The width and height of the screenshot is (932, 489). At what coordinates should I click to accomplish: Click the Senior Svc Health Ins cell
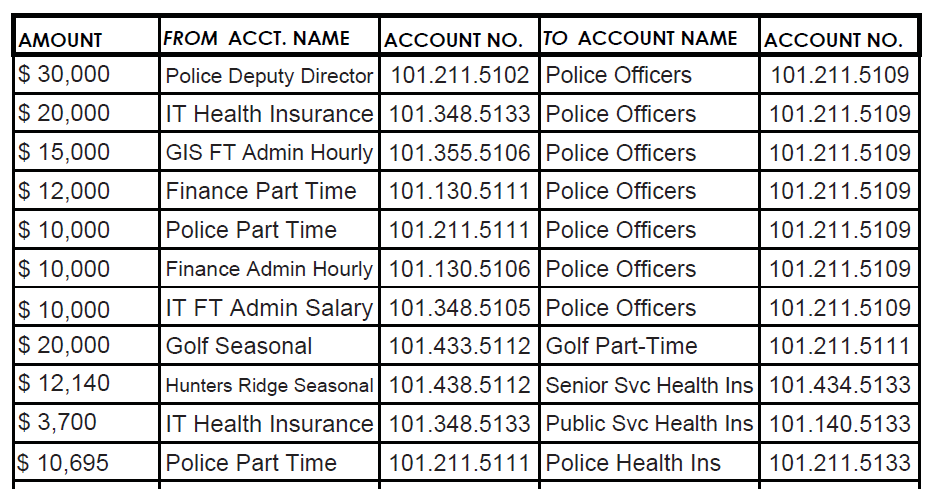coord(649,385)
